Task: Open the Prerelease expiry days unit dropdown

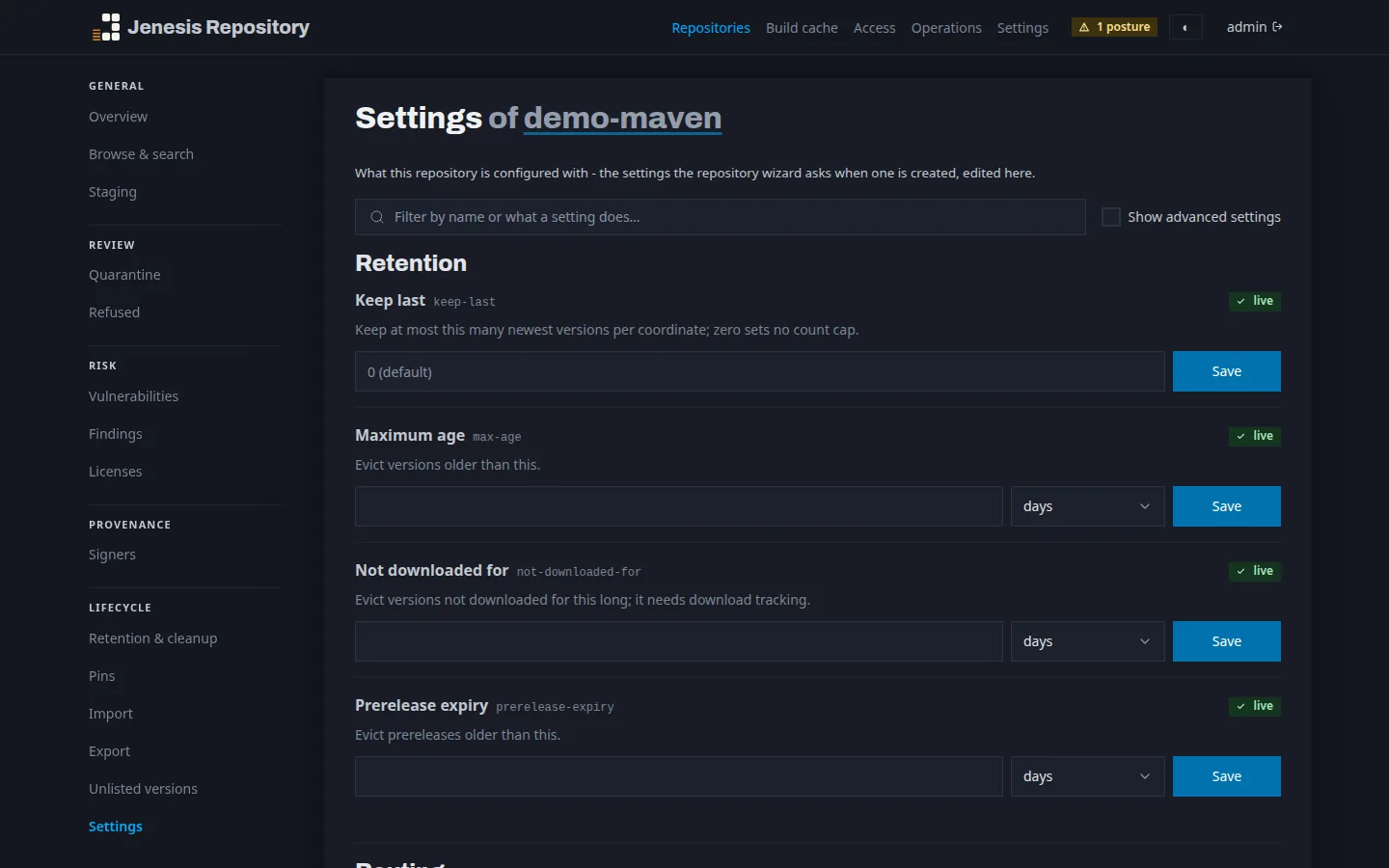Action: [1087, 776]
